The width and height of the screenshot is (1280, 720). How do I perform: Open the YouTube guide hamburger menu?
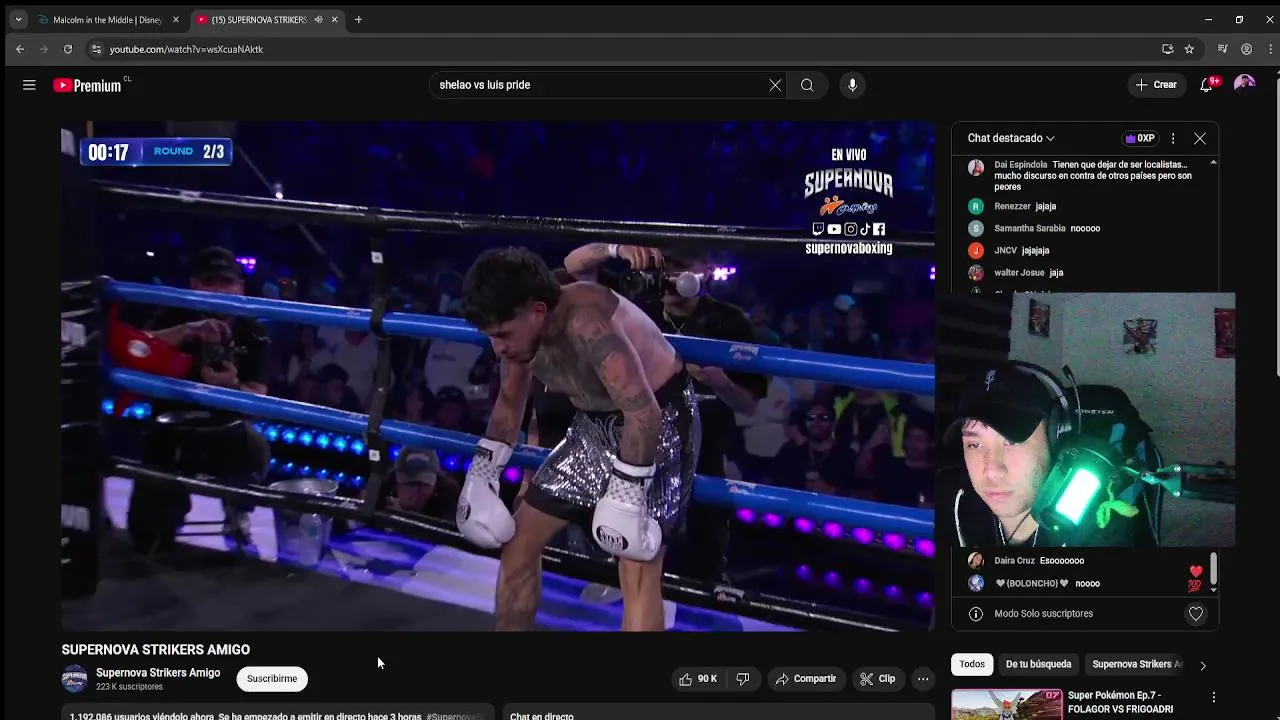click(29, 85)
